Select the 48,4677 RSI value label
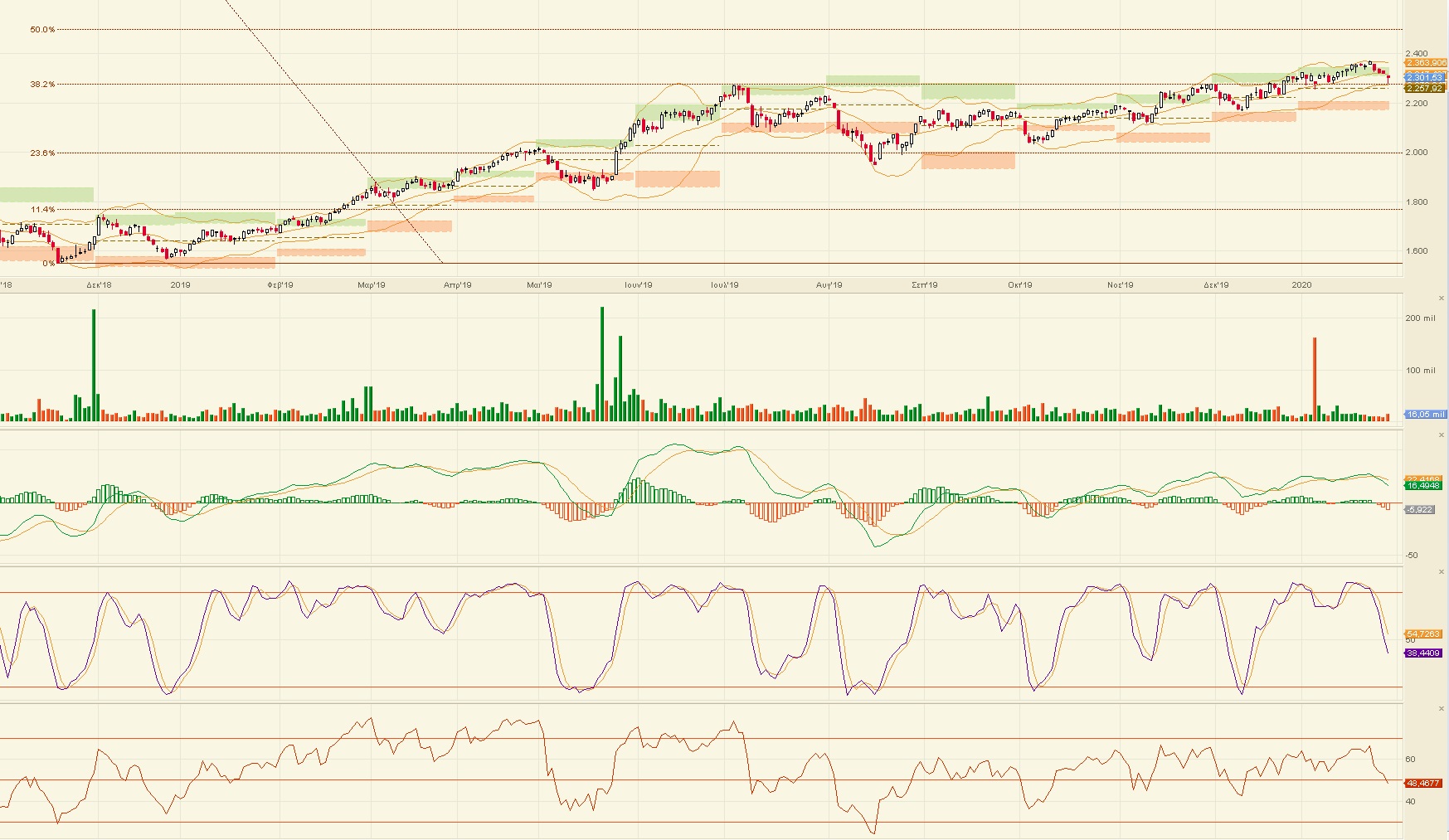Viewport: 1449px width, 840px height. click(1424, 783)
